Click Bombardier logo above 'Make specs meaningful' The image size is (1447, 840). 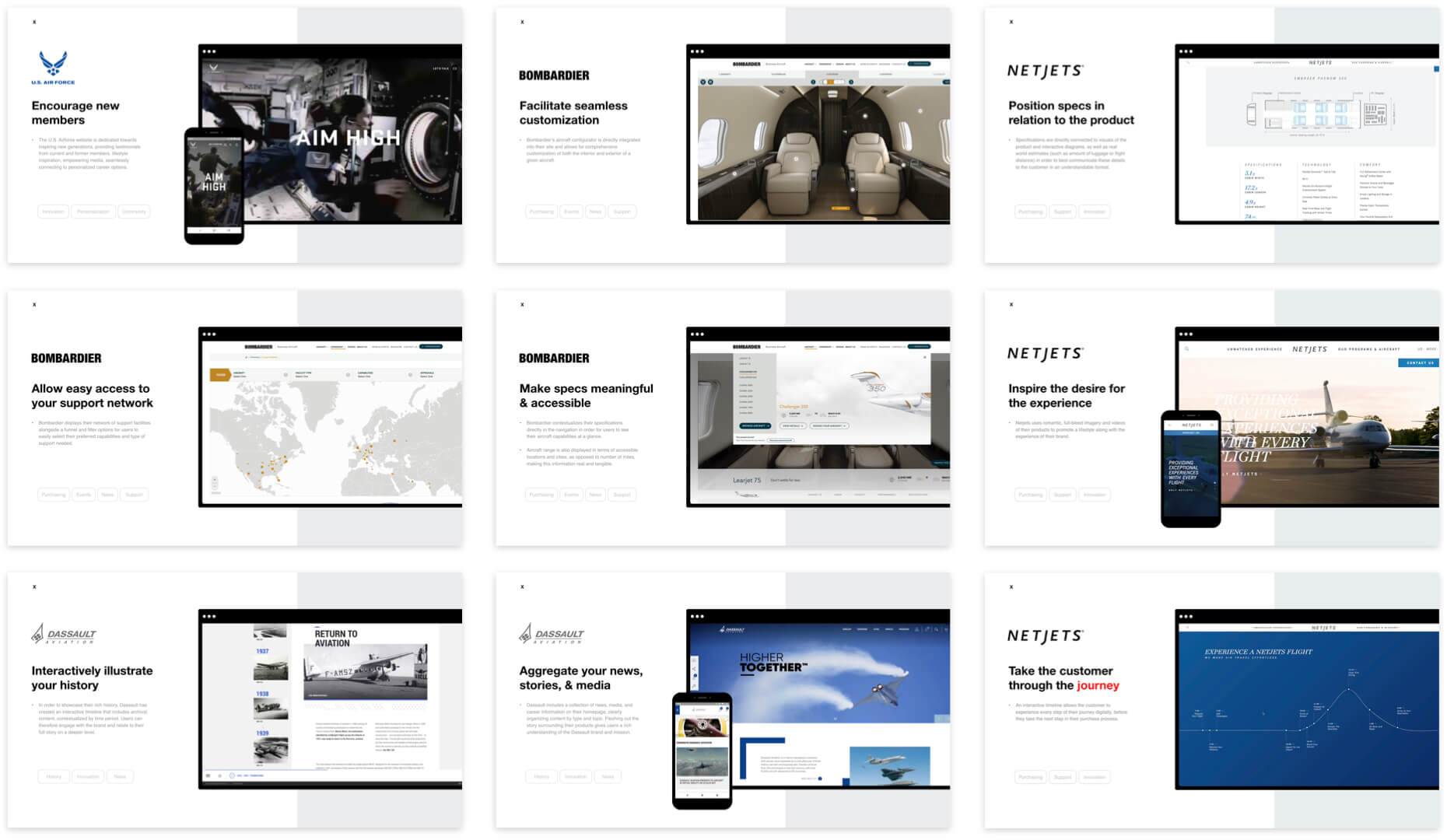tap(554, 359)
